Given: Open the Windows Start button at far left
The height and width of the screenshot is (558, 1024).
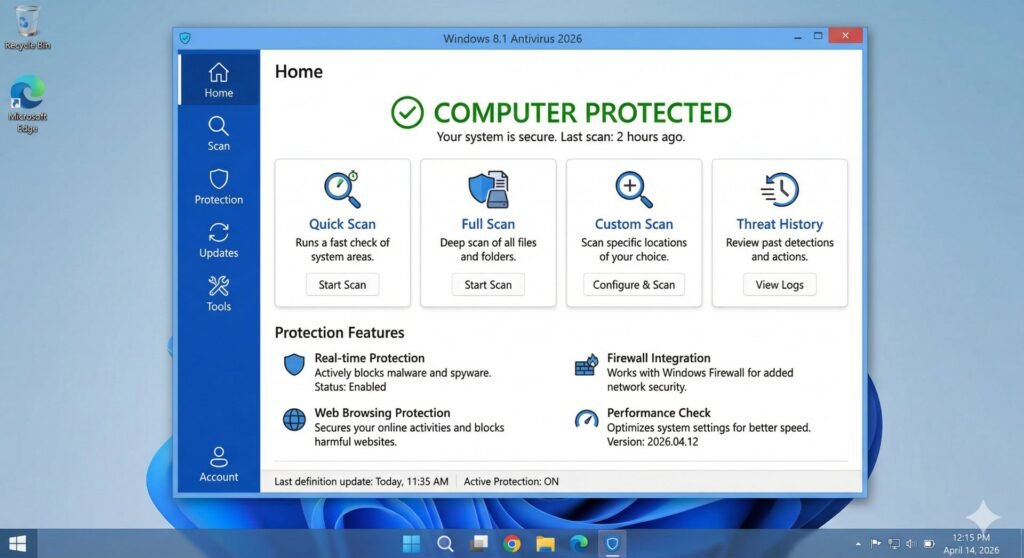Looking at the screenshot, I should 18,544.
